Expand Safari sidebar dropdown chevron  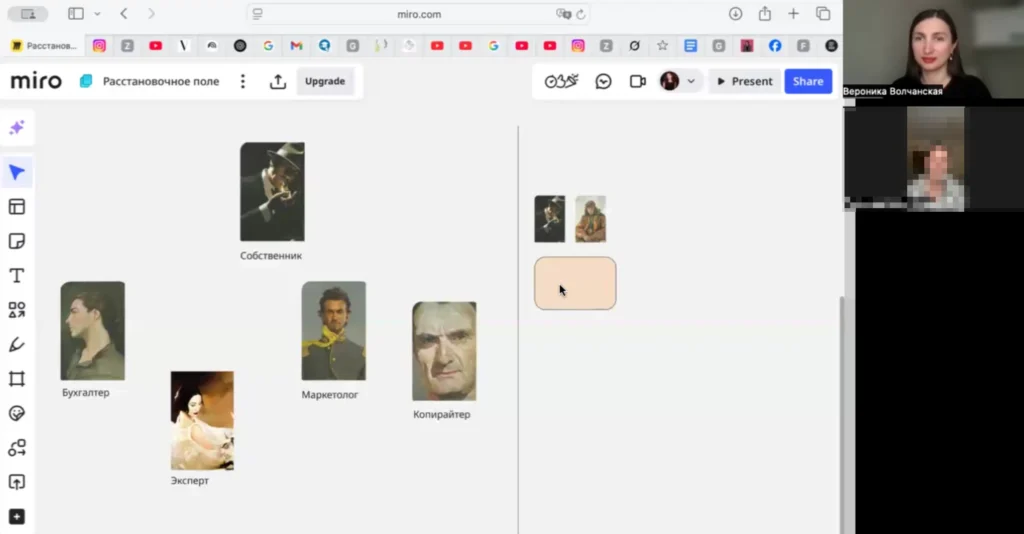pos(97,14)
